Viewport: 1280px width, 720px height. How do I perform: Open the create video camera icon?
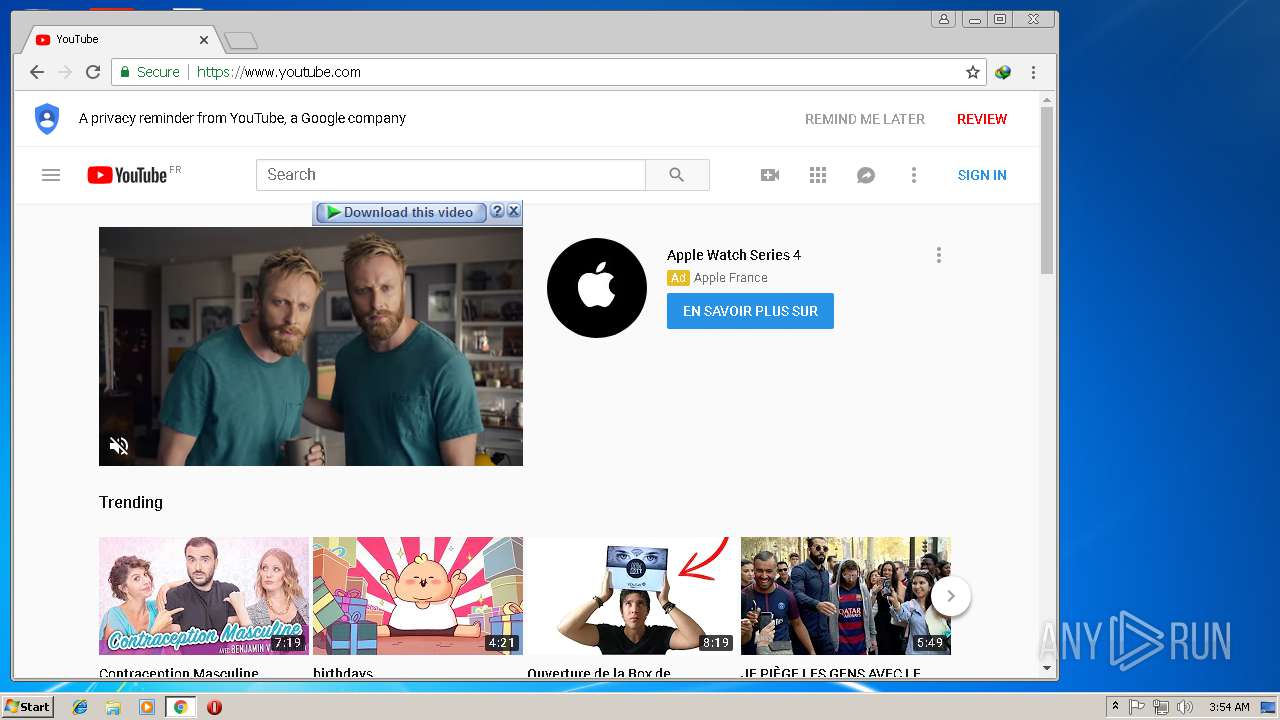coord(770,175)
